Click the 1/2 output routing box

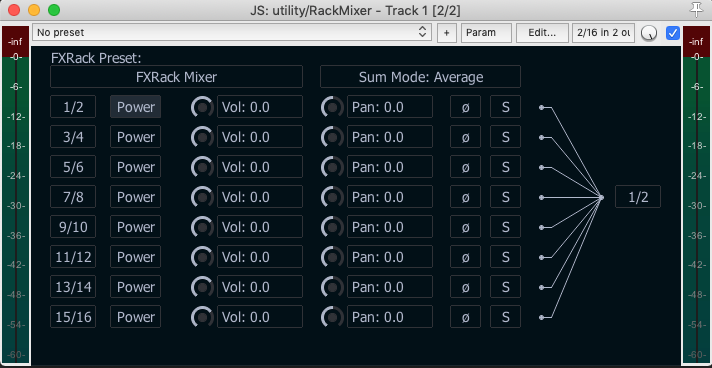[x=638, y=197]
